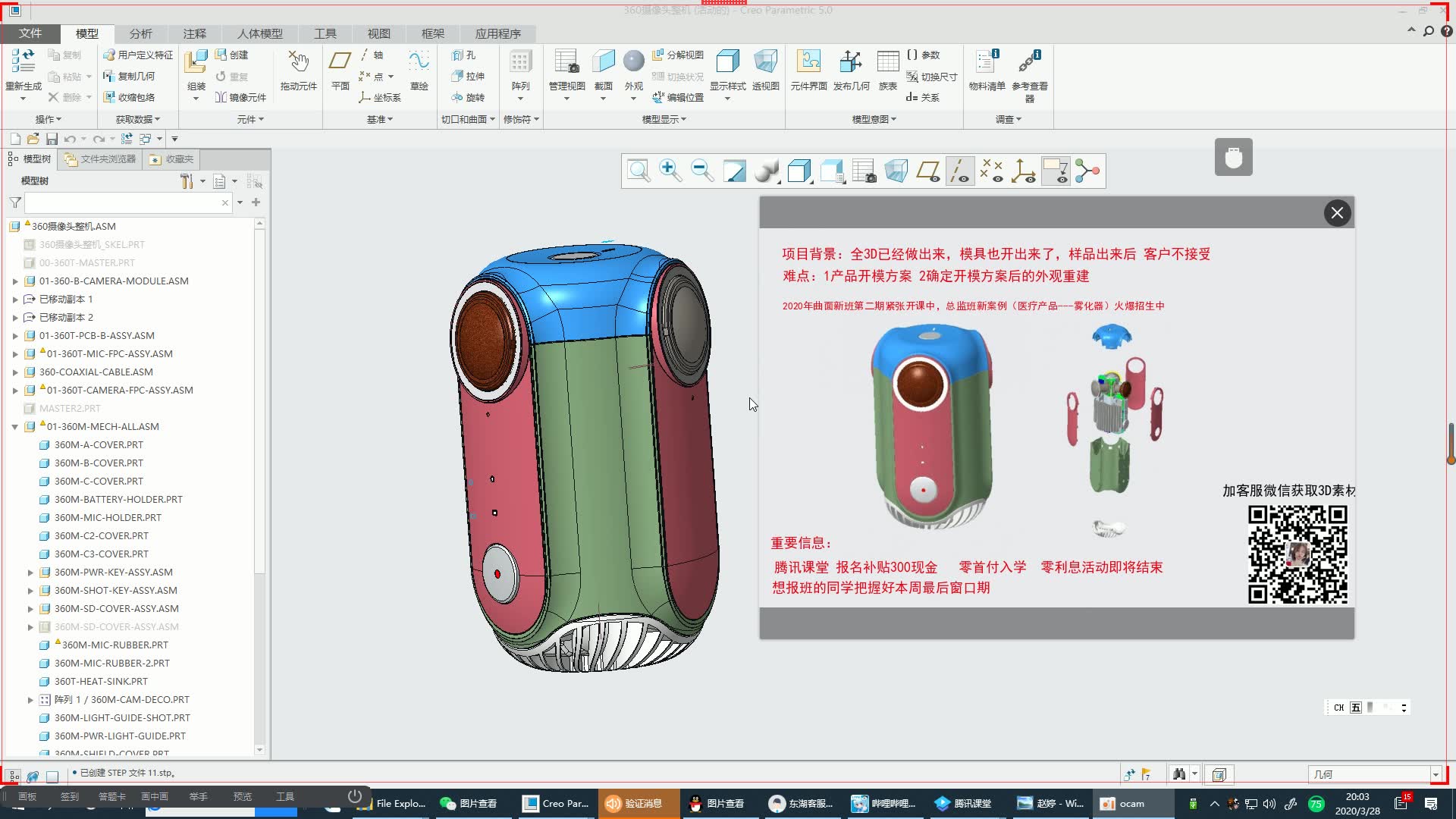The height and width of the screenshot is (819, 1456).
Task: Toggle plane display visibility
Action: 928,171
